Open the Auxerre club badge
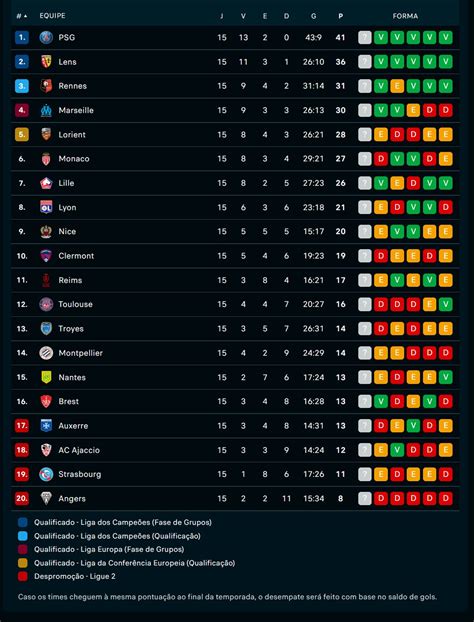This screenshot has height=622, width=474. pyautogui.click(x=46, y=426)
